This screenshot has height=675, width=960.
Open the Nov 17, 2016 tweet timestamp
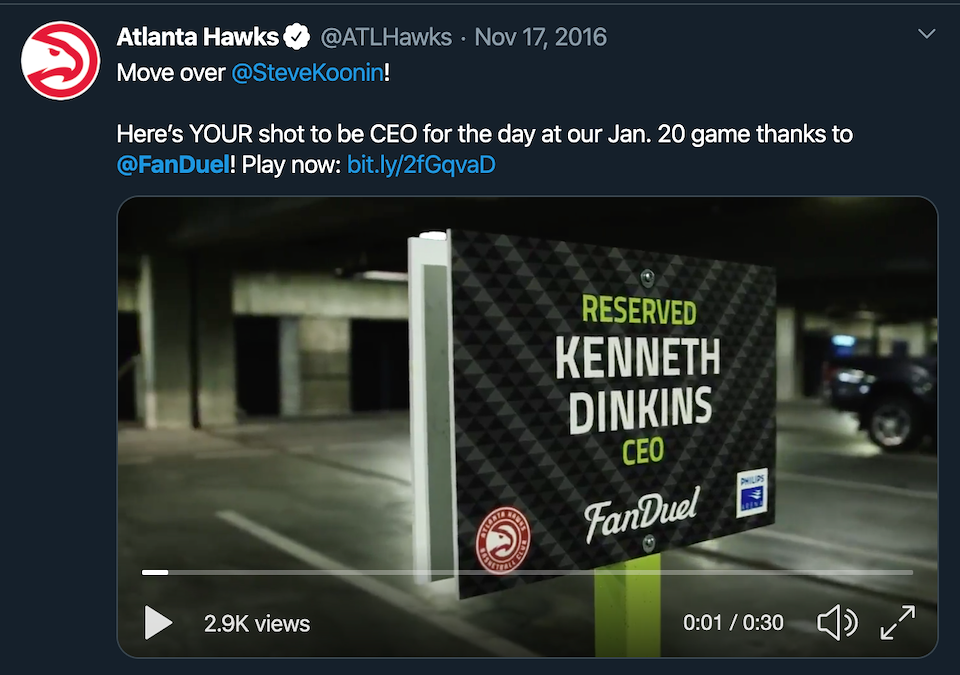(x=540, y=38)
